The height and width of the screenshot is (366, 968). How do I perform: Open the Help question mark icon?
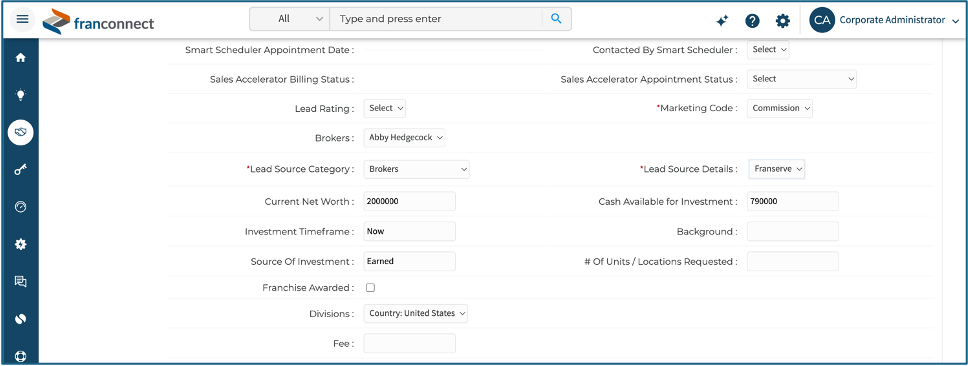(752, 20)
